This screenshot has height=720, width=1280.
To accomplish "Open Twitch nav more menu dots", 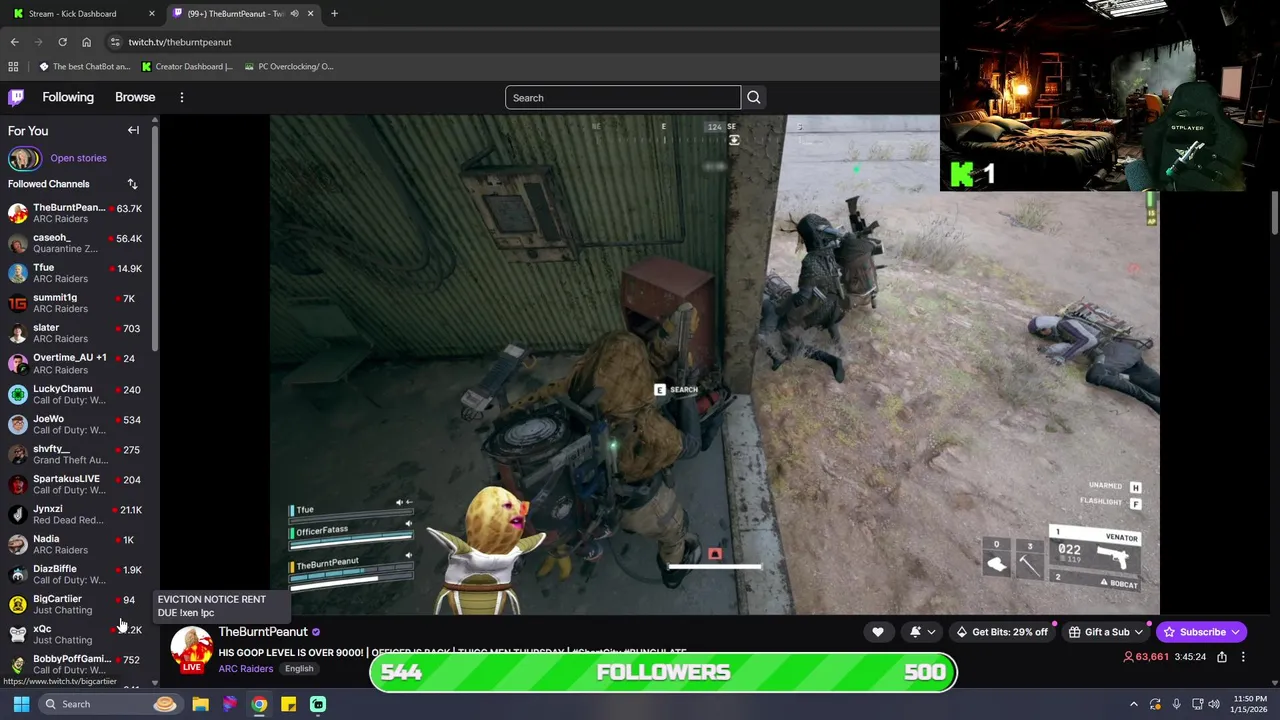I will (182, 97).
